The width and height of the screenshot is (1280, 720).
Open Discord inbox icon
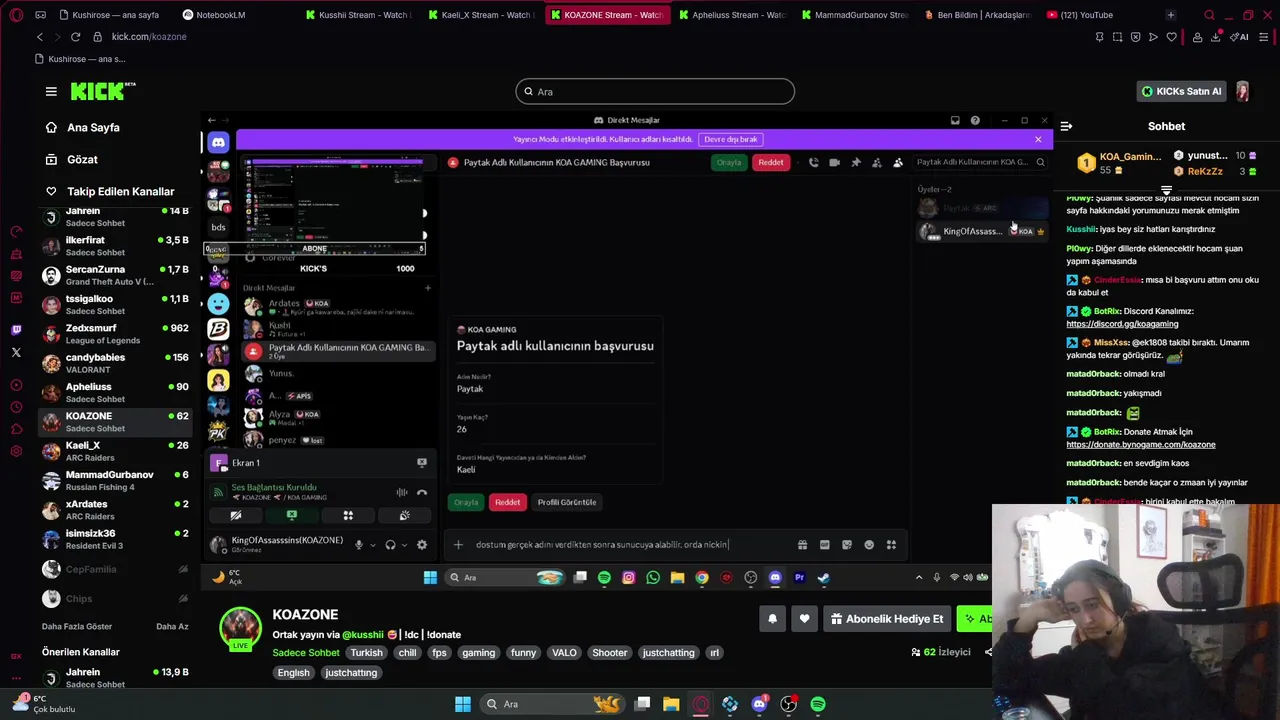(955, 120)
